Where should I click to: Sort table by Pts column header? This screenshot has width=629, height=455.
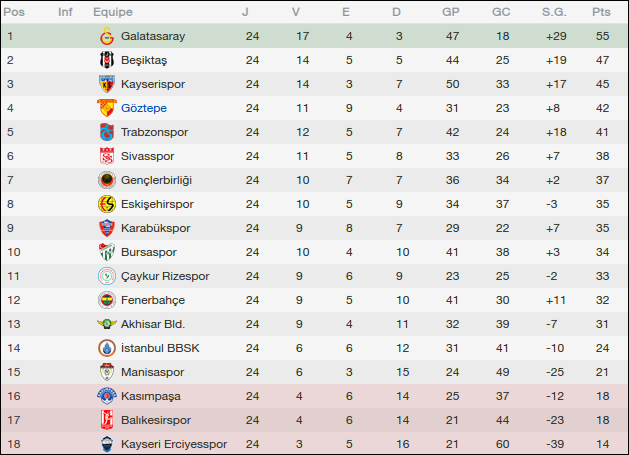(x=601, y=12)
